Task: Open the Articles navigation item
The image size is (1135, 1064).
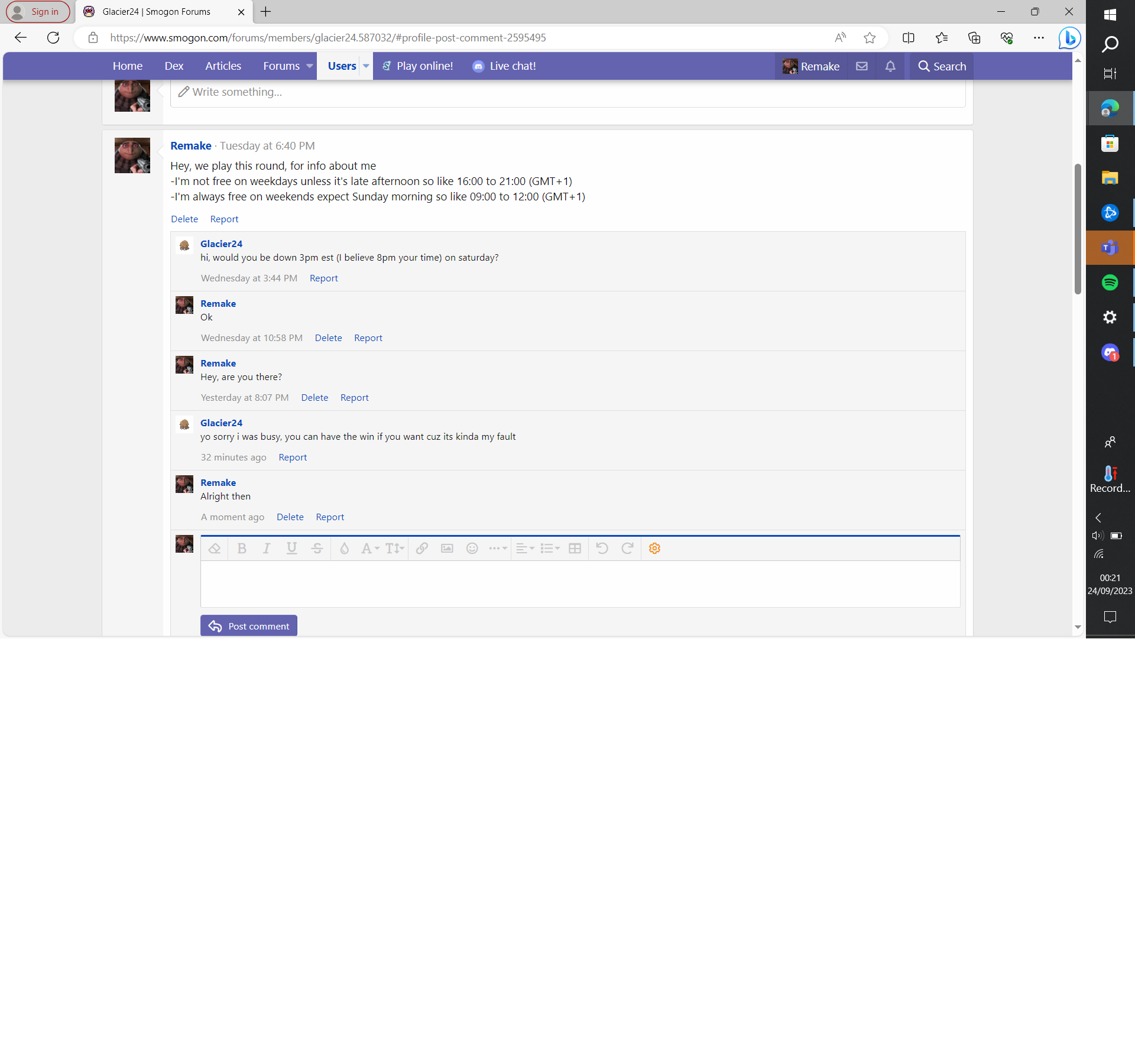Action: click(x=223, y=66)
